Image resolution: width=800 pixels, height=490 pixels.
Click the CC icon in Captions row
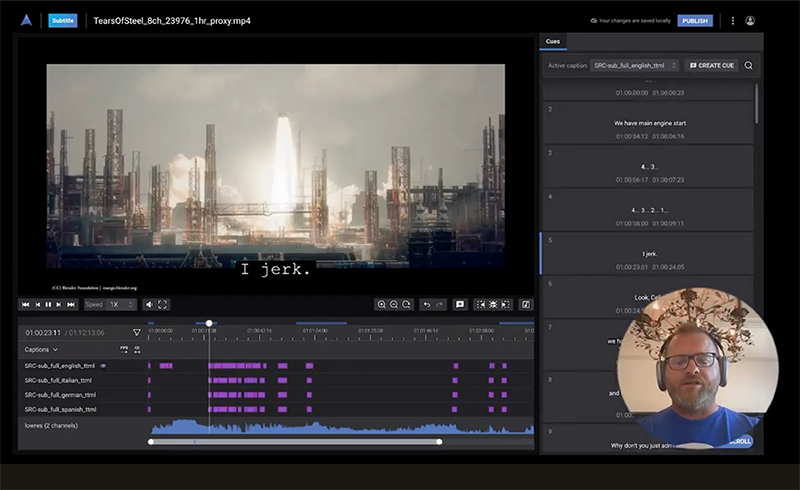click(137, 350)
